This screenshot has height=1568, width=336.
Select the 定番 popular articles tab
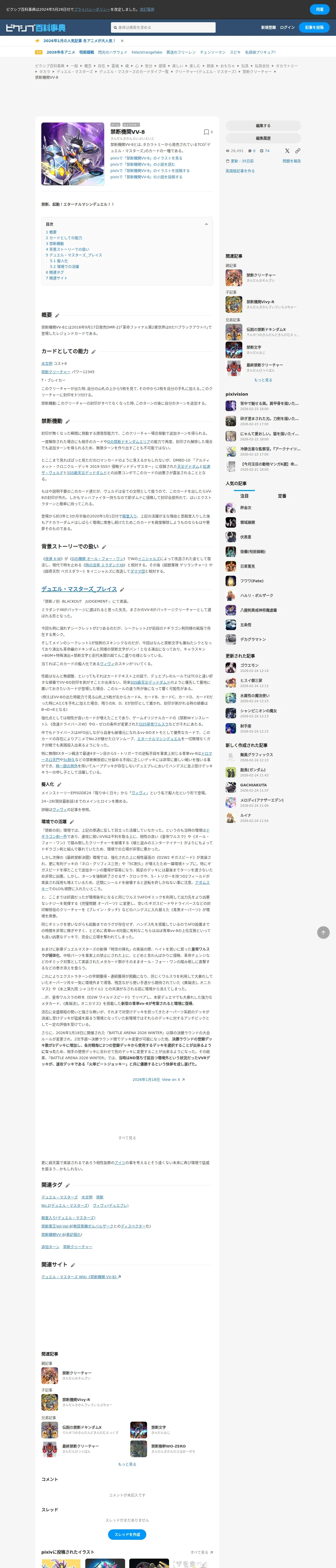click(282, 496)
